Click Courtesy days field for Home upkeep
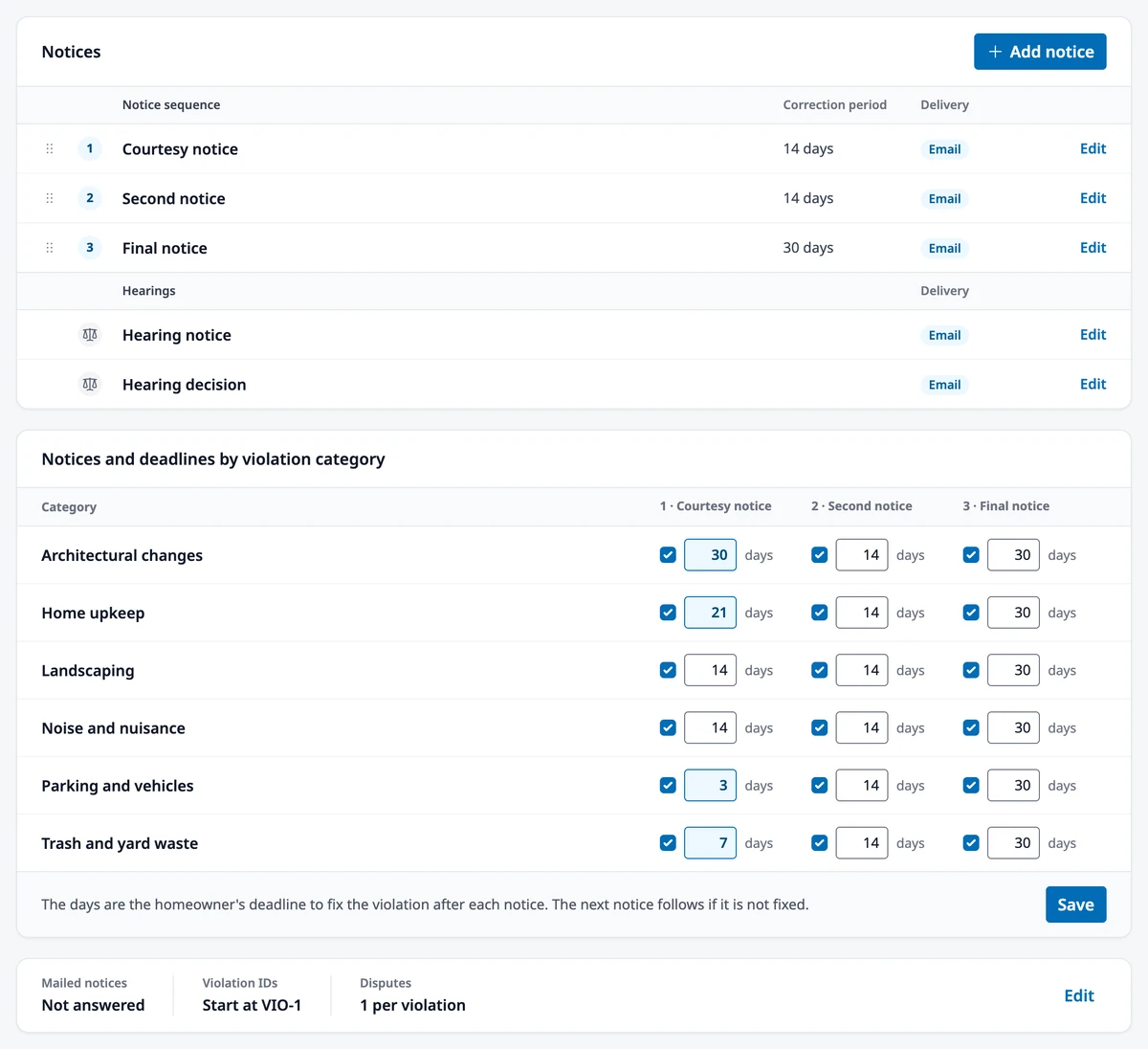The width and height of the screenshot is (1148, 1049). pyautogui.click(x=710, y=613)
